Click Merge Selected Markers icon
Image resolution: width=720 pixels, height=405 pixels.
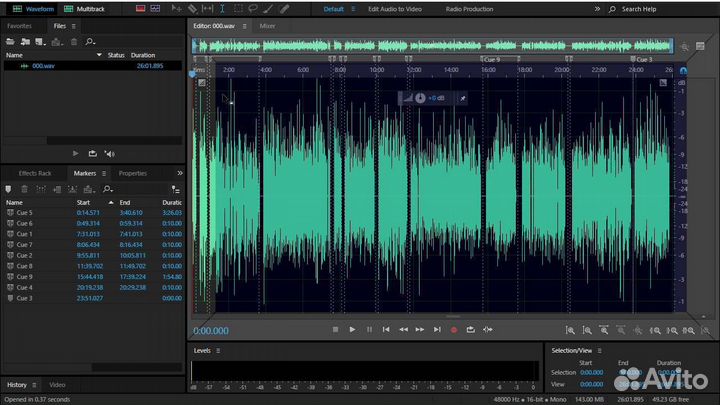41,189
